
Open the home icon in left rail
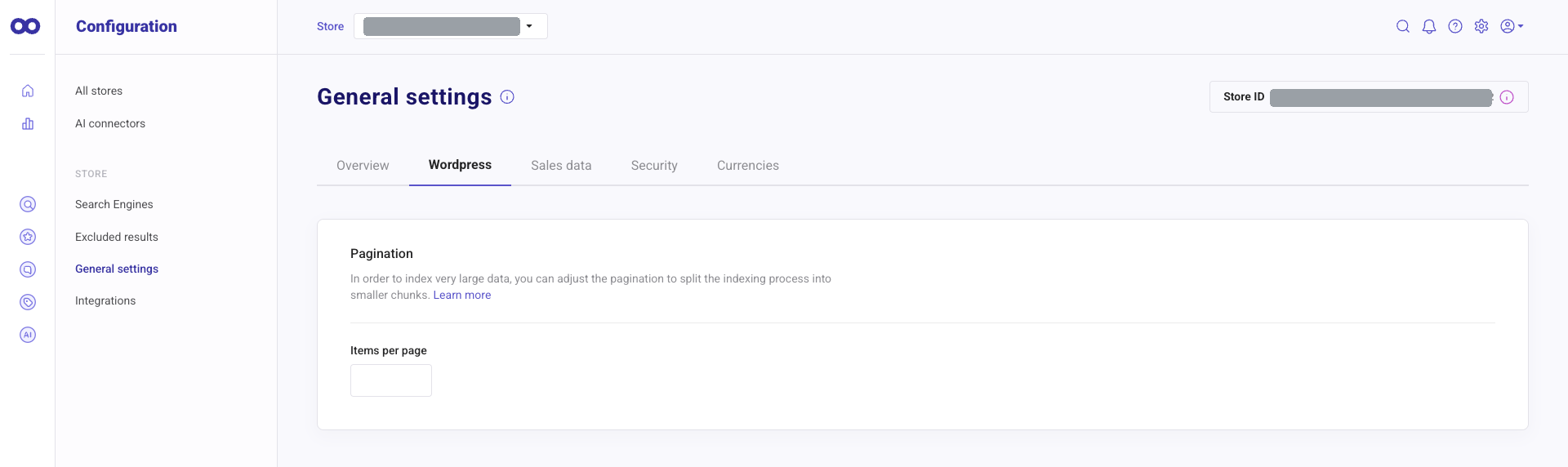[x=28, y=91]
